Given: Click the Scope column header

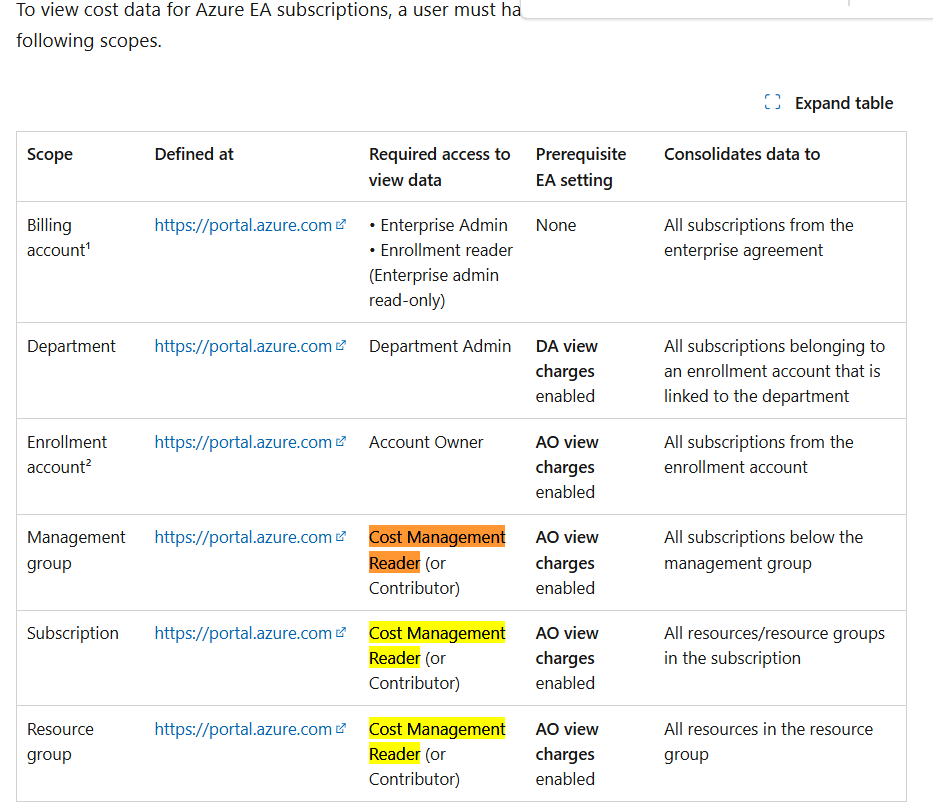Looking at the screenshot, I should [50, 154].
